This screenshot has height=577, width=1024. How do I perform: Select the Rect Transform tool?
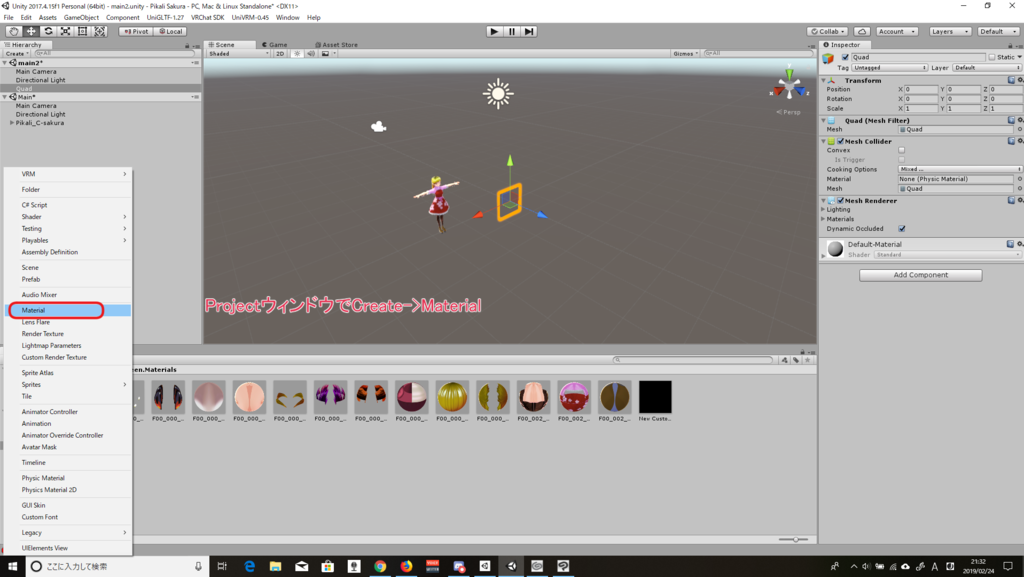(82, 31)
